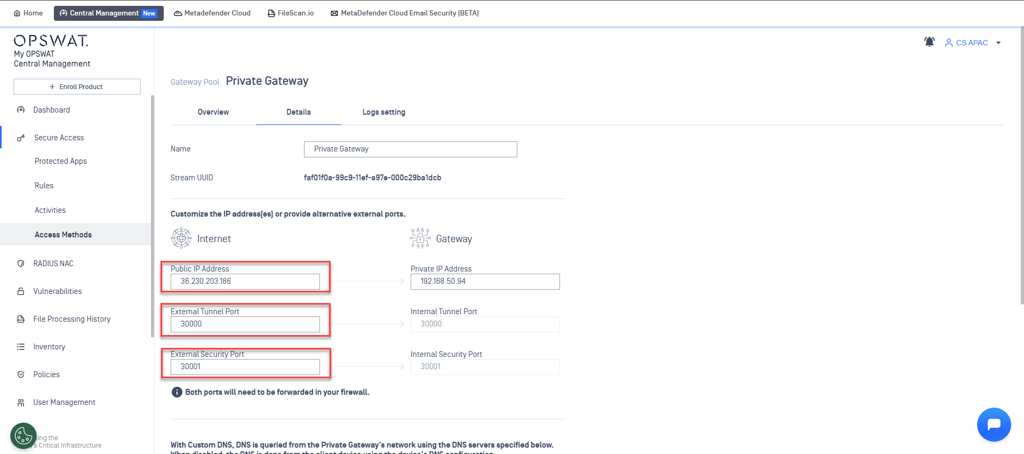1024x454 pixels.
Task: Edit the External Security Port field
Action: coord(246,366)
